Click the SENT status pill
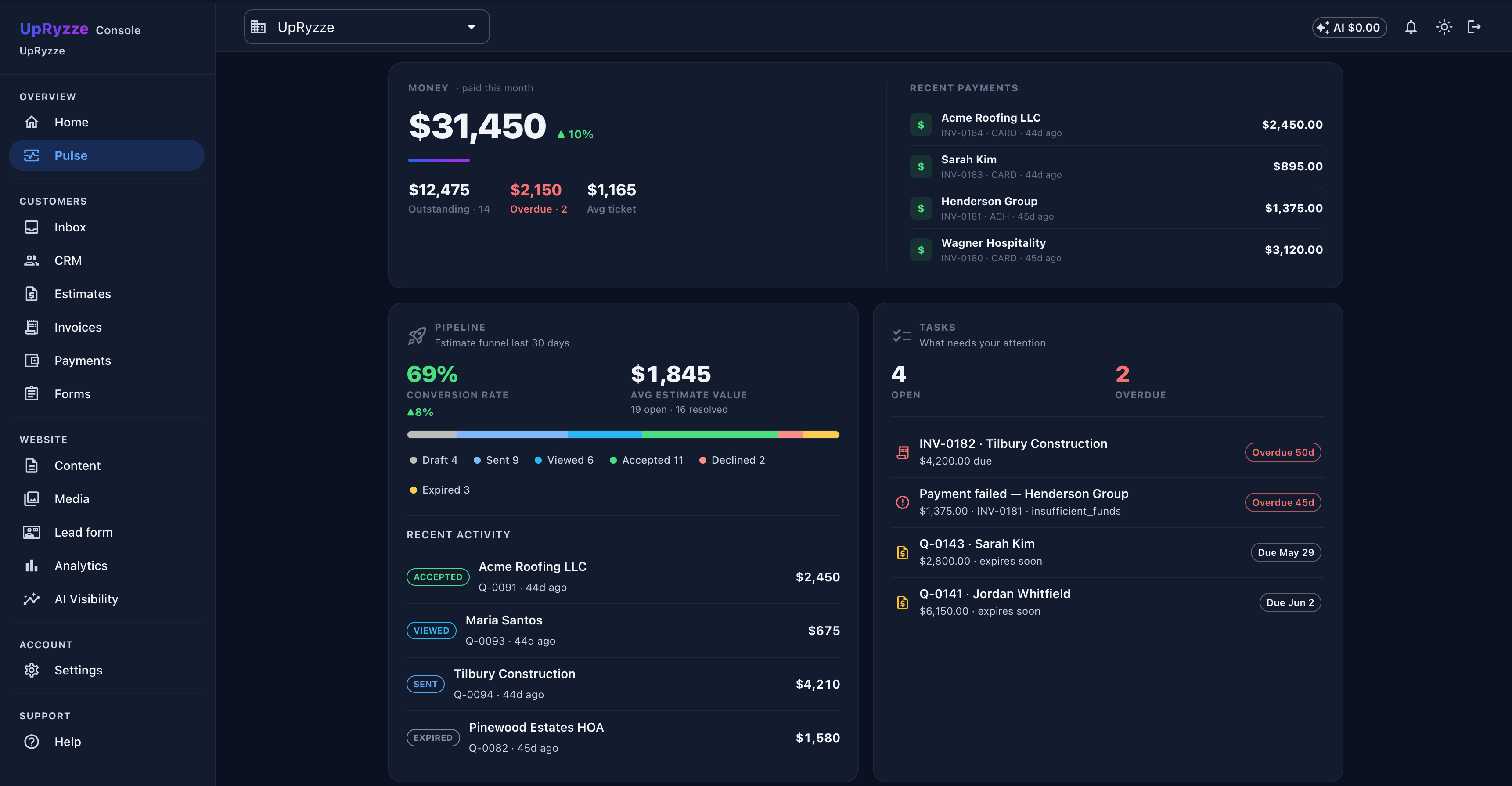The height and width of the screenshot is (786, 1512). (425, 684)
